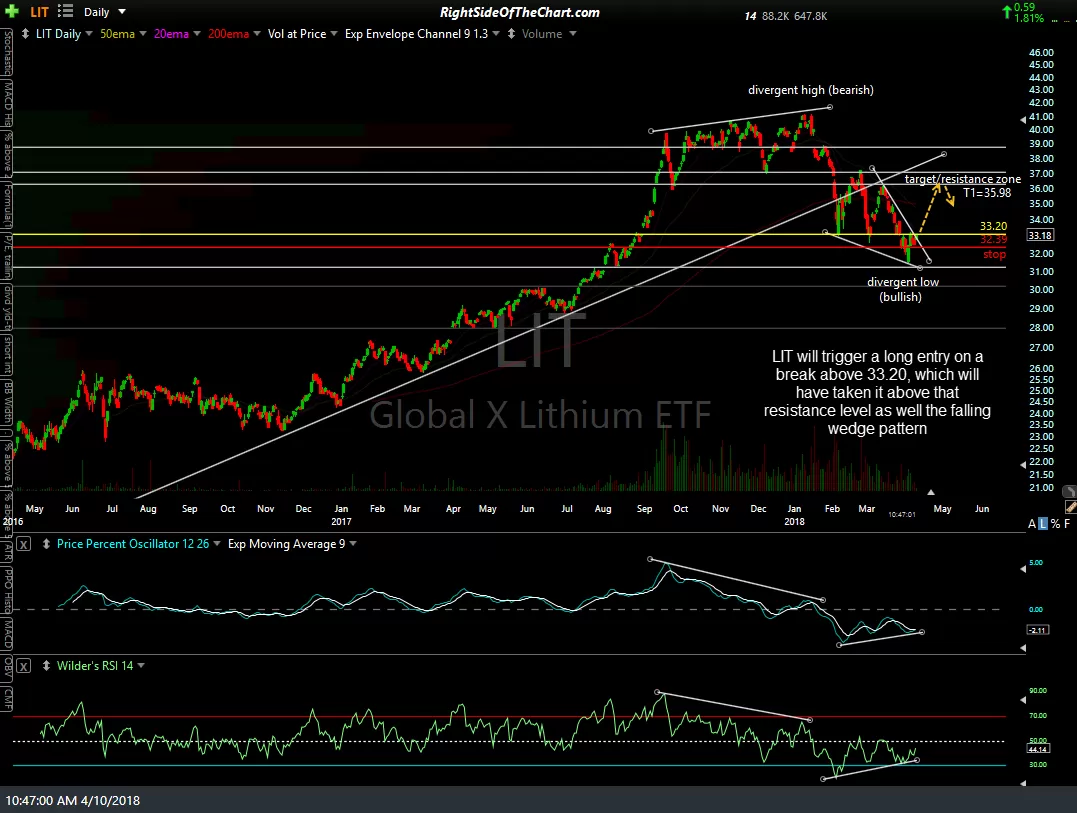
Task: Click the up-down arrows beside Wilder's RSI
Action: (x=46, y=665)
